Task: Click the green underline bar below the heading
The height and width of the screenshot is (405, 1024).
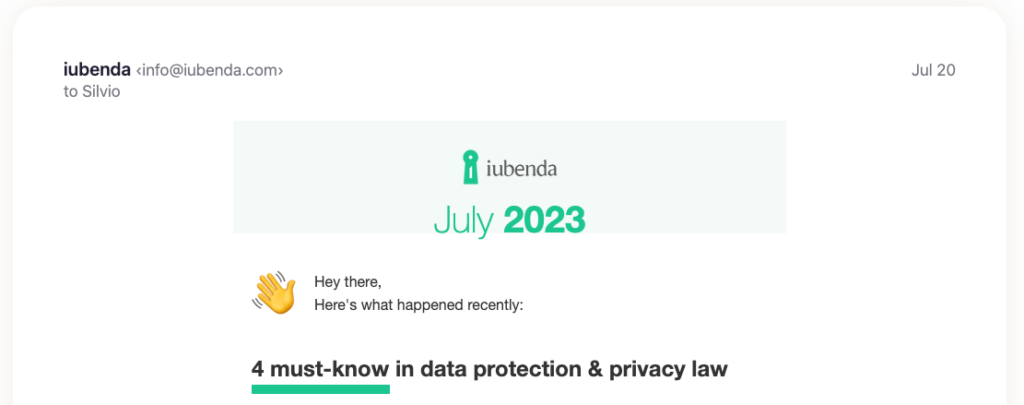Action: pos(320,389)
